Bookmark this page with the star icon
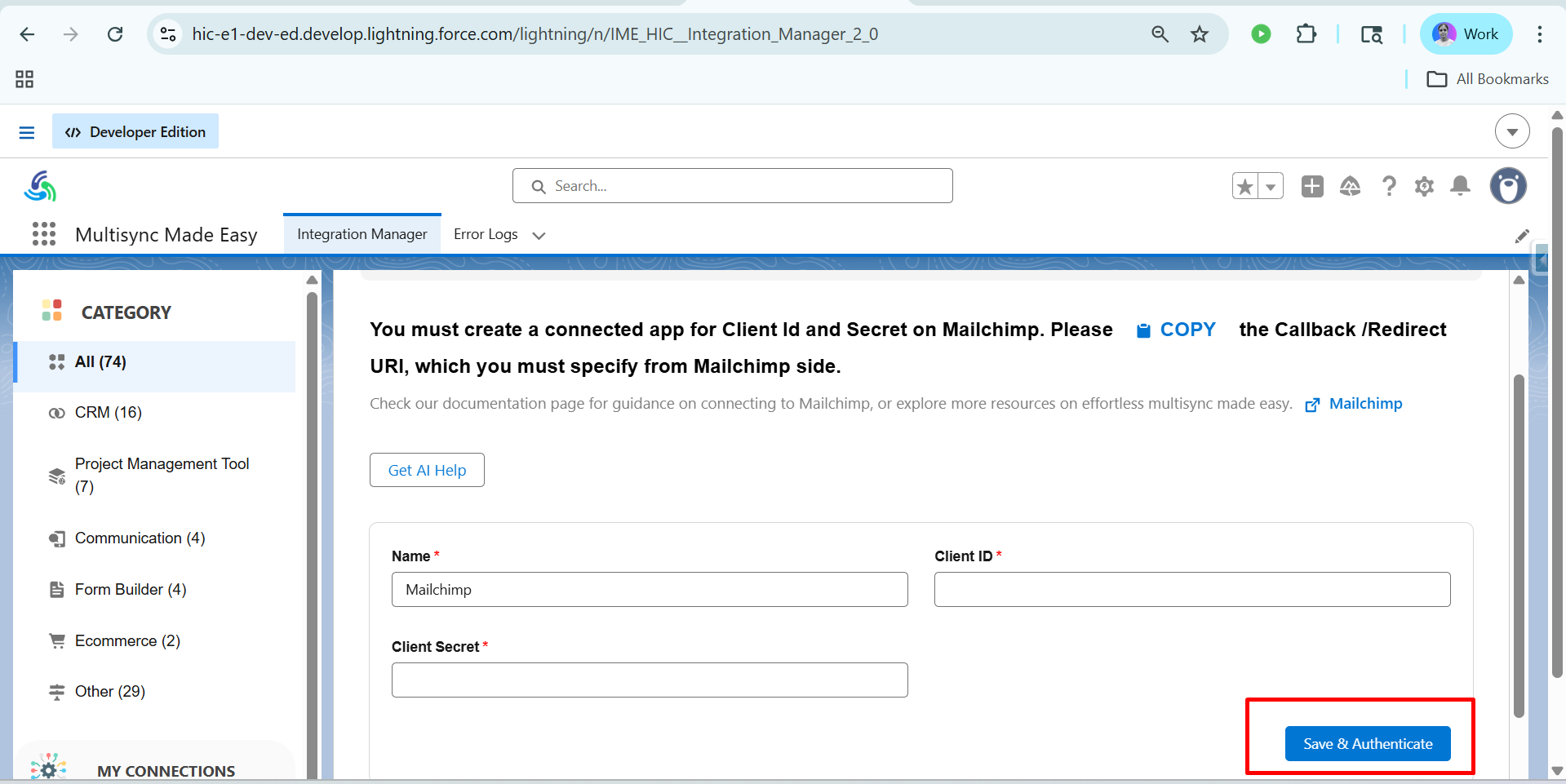The width and height of the screenshot is (1566, 784). pos(1199,34)
